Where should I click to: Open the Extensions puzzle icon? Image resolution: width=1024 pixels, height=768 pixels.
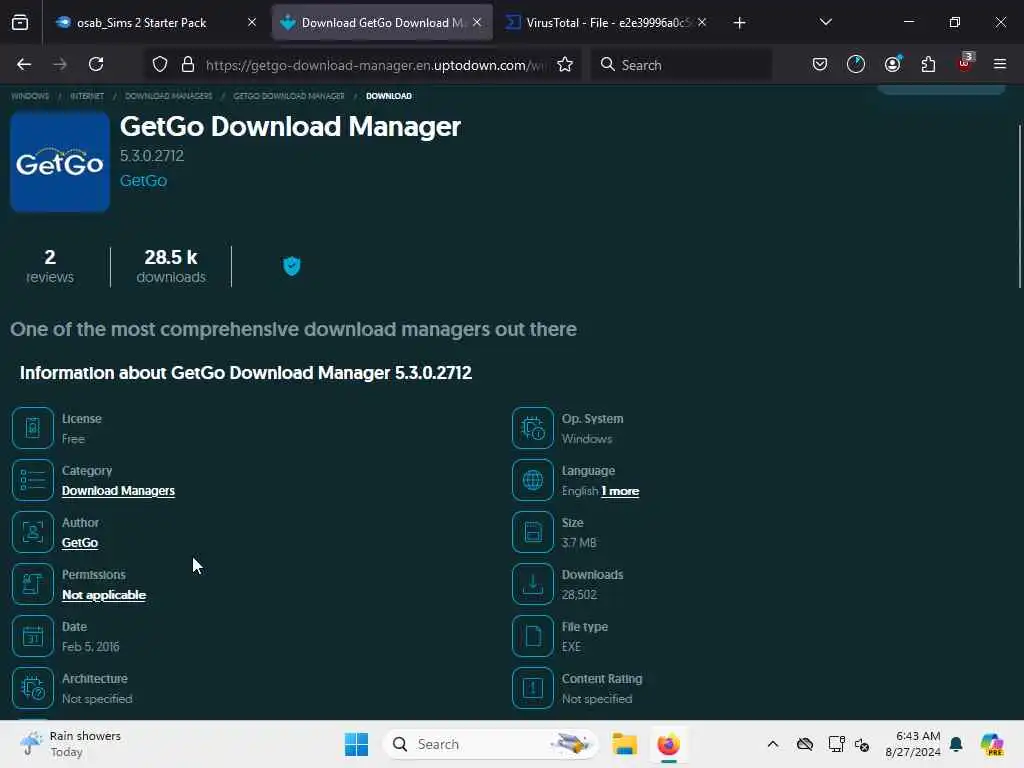pos(928,64)
